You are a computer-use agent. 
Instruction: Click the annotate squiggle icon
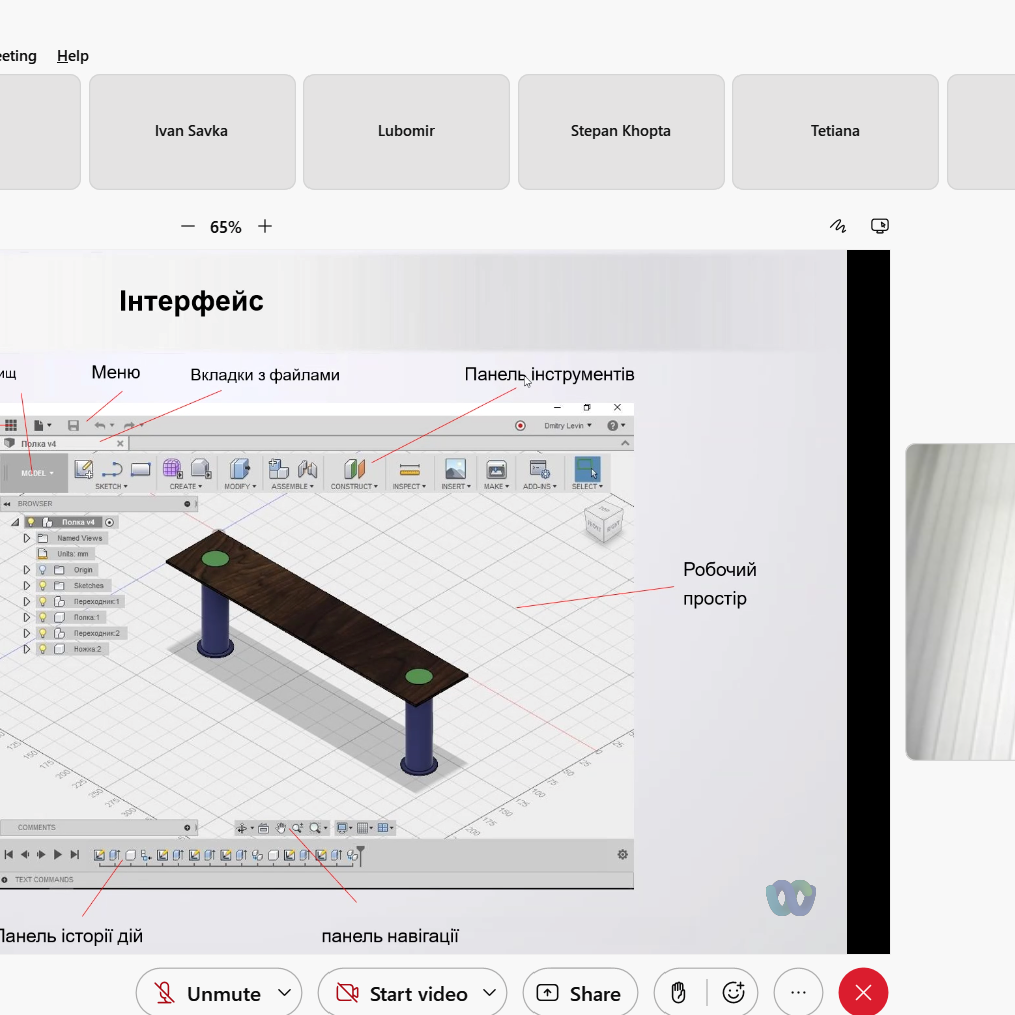coord(838,226)
